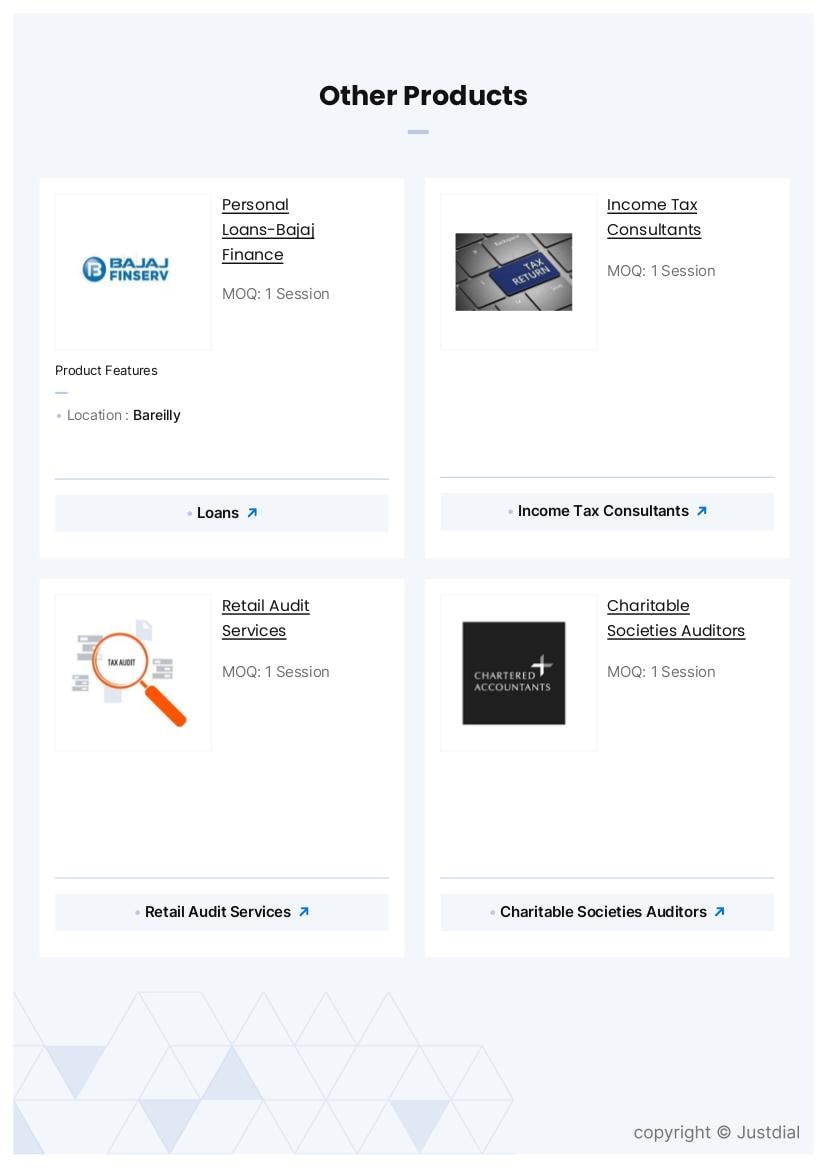
Task: Click the arrow icon next to Loans
Action: [x=252, y=513]
